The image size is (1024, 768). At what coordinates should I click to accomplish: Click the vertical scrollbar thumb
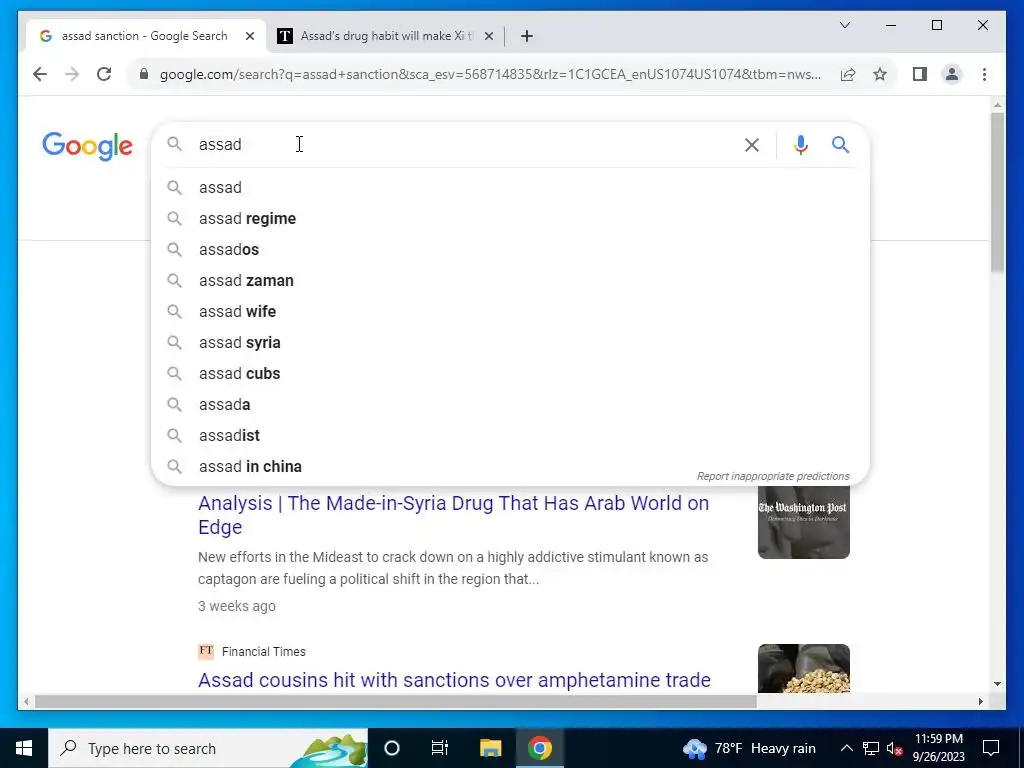tap(997, 193)
